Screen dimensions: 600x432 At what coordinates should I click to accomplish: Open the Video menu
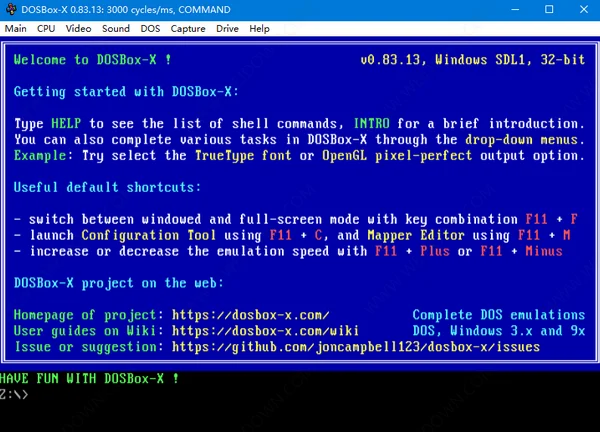click(78, 29)
